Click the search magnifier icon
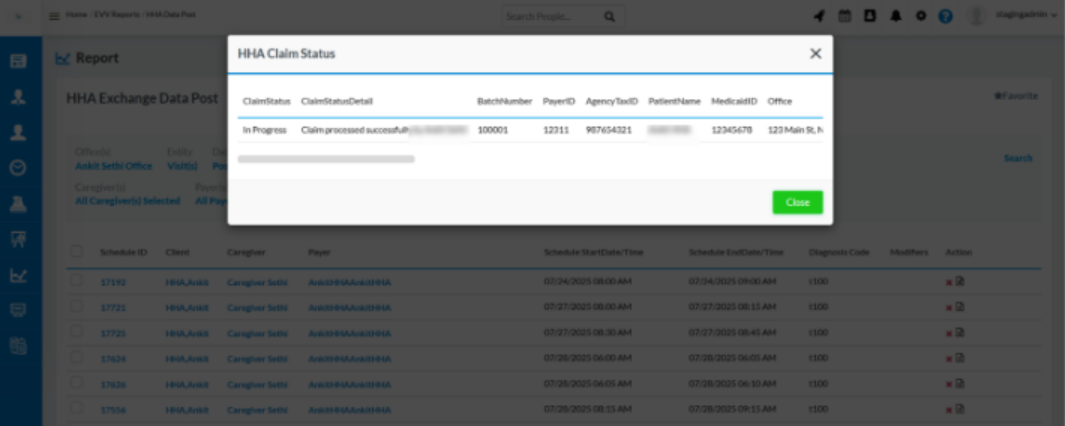The height and width of the screenshot is (426, 1065). [609, 16]
